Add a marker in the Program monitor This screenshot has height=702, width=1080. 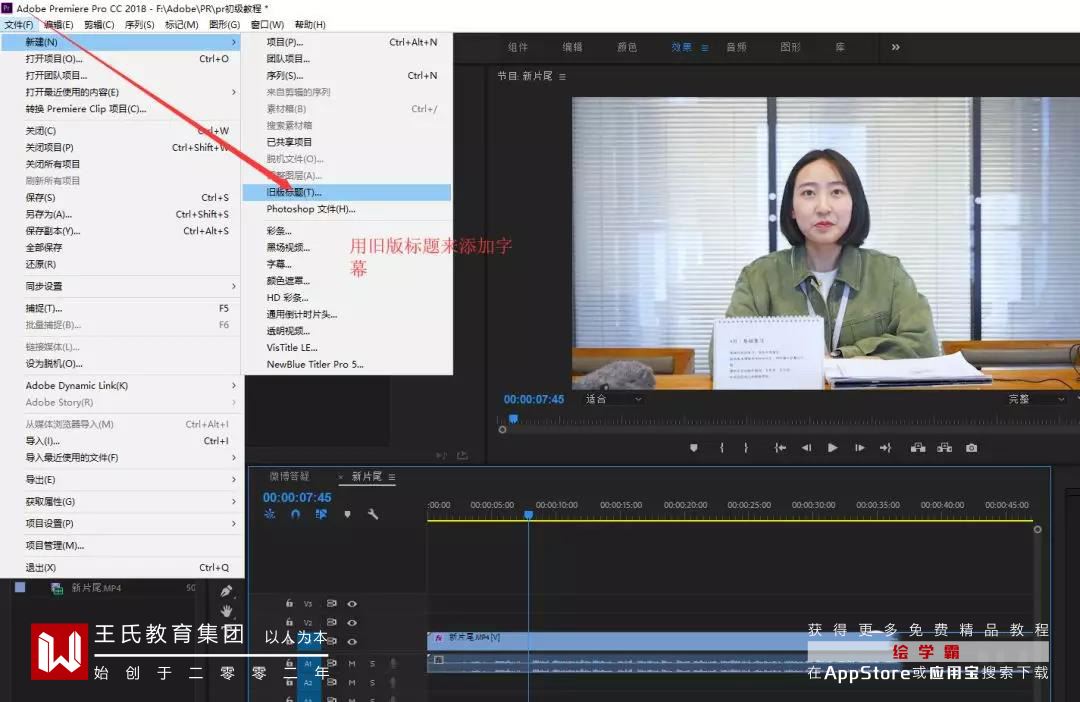(694, 448)
